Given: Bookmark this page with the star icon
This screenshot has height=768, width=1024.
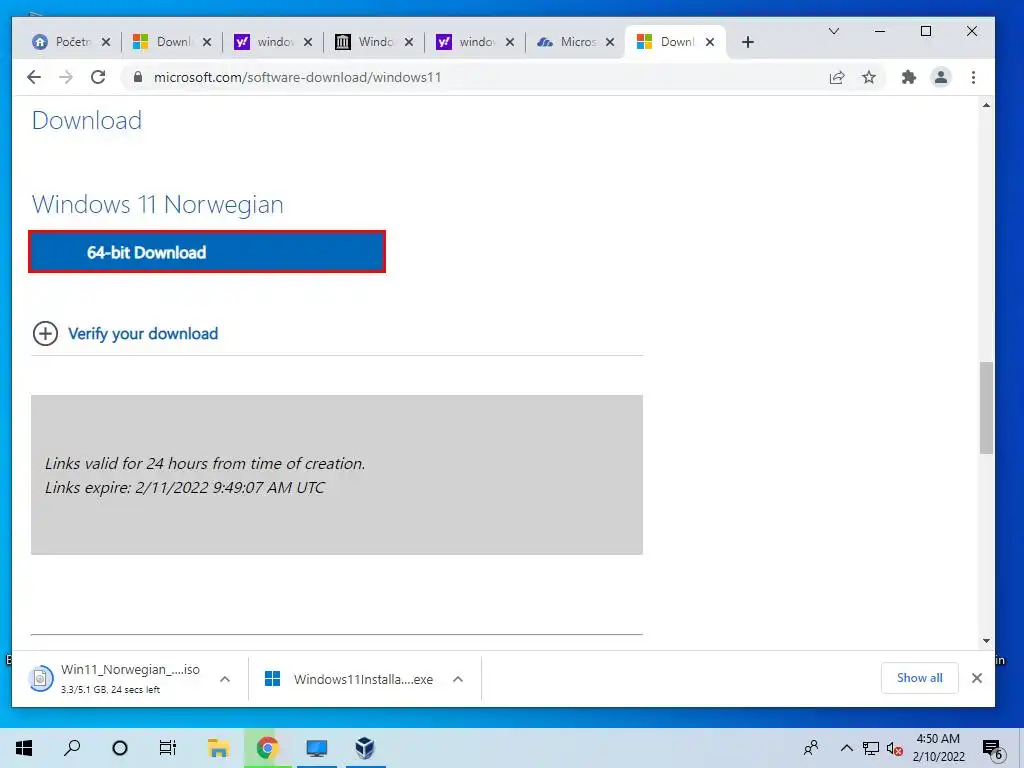Looking at the screenshot, I should [x=869, y=77].
